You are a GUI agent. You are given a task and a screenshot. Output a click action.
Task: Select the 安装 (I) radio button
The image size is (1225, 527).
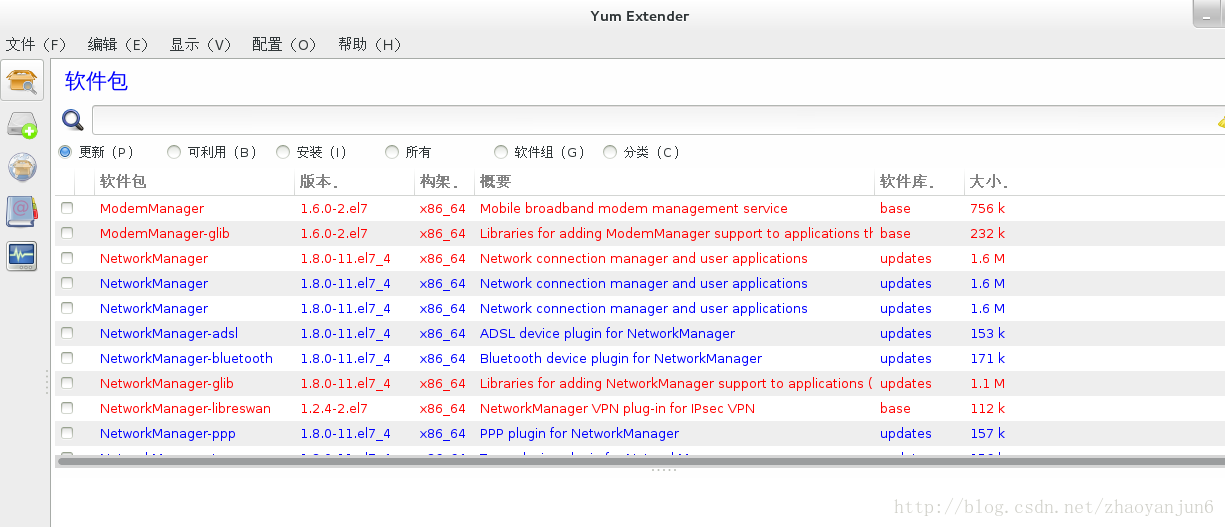coord(283,152)
